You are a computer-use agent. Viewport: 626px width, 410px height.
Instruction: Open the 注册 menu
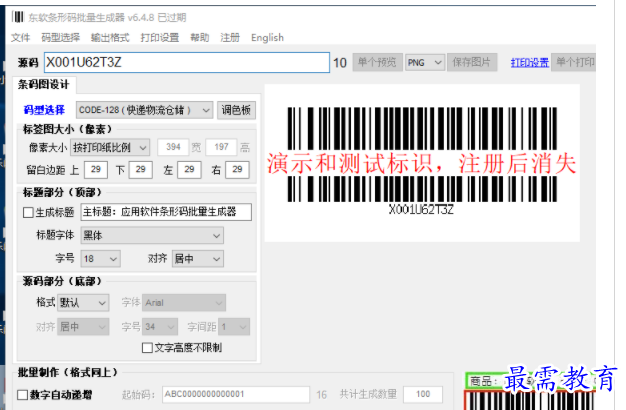pos(230,38)
